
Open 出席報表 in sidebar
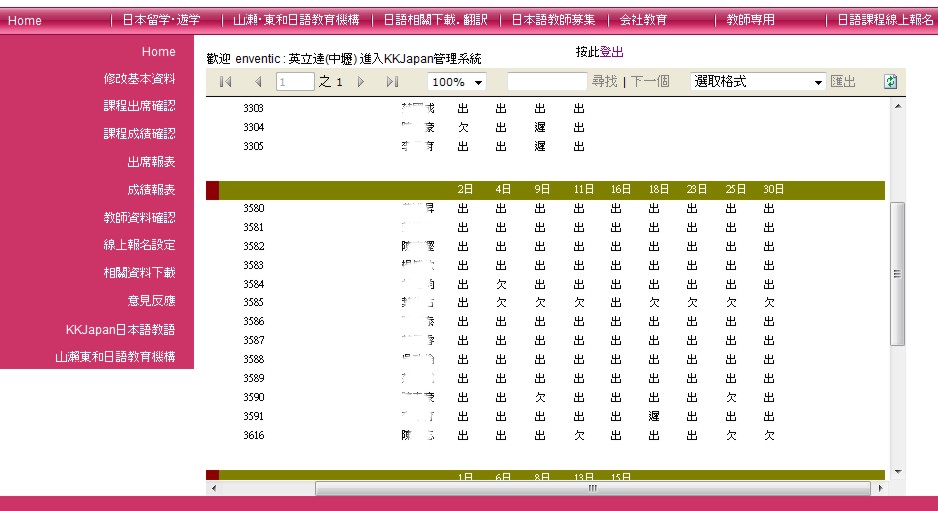[151, 162]
